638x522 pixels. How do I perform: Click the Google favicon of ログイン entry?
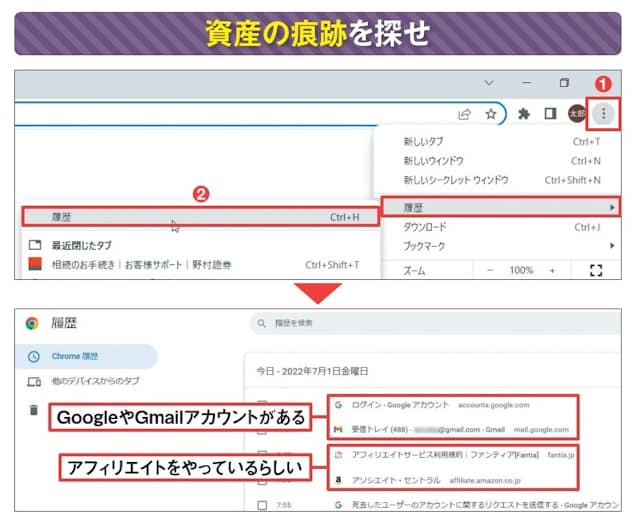coord(338,405)
